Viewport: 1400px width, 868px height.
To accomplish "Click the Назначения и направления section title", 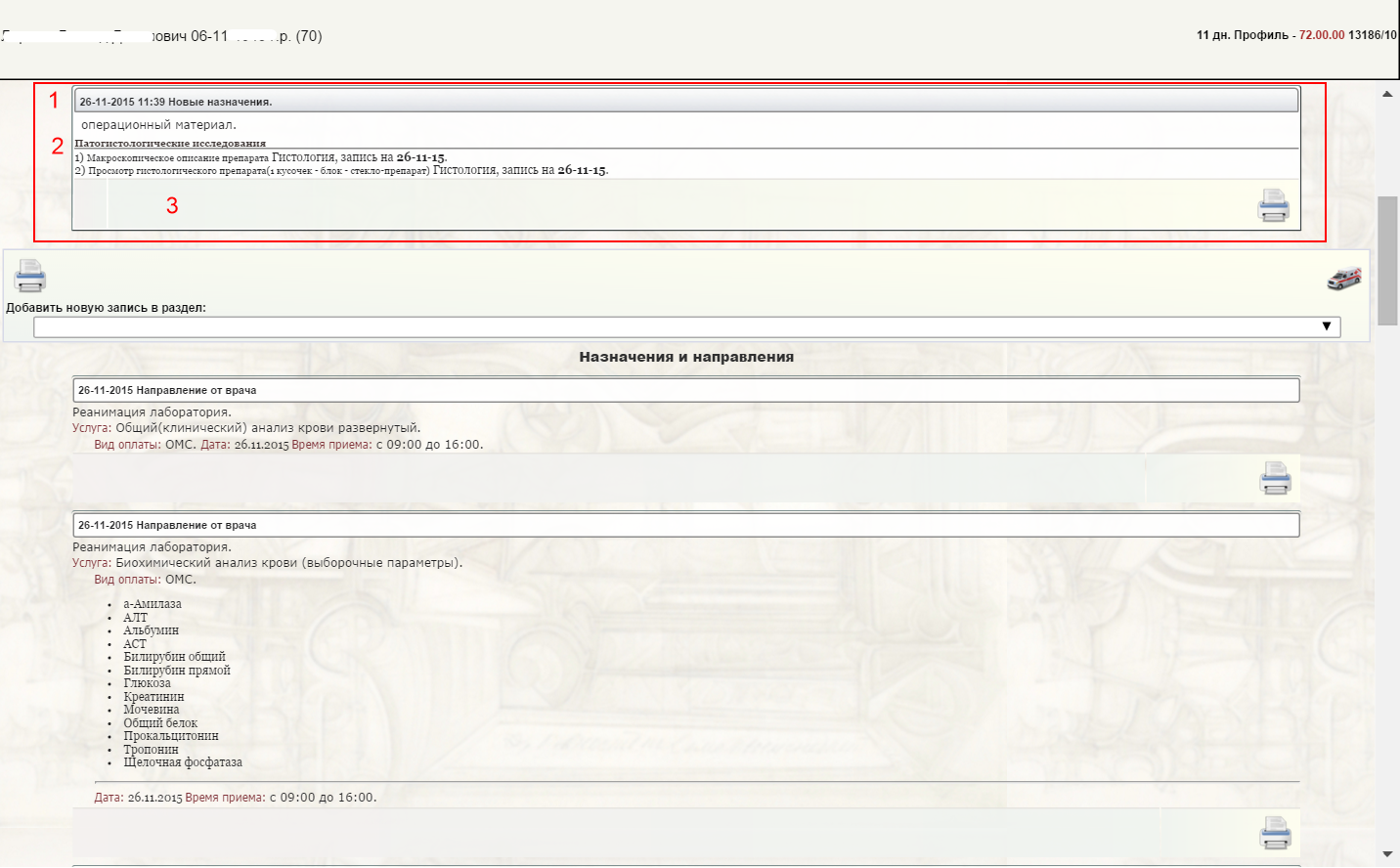I will (x=686, y=357).
